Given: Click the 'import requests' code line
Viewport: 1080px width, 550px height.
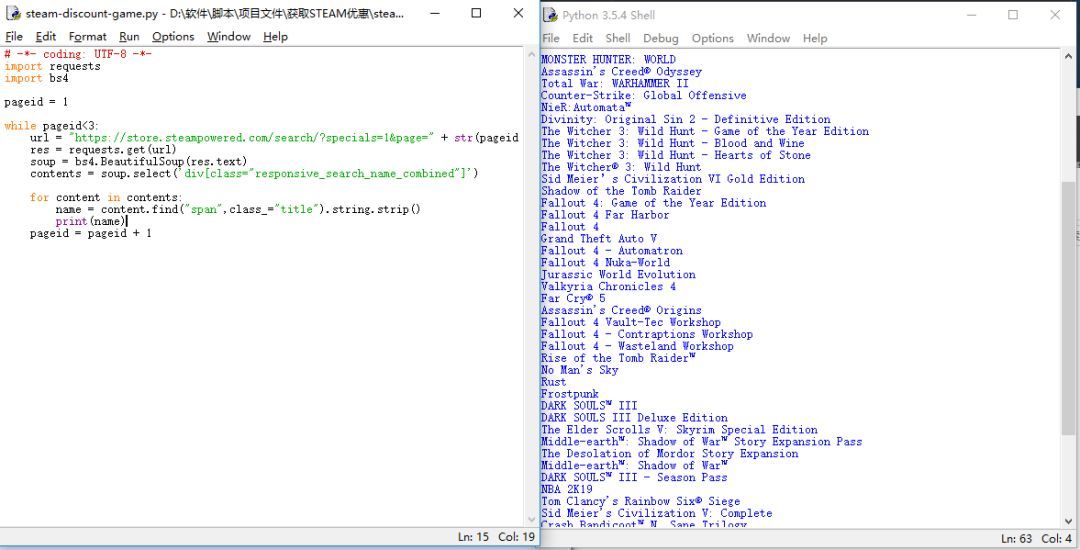Looking at the screenshot, I should pyautogui.click(x=52, y=66).
